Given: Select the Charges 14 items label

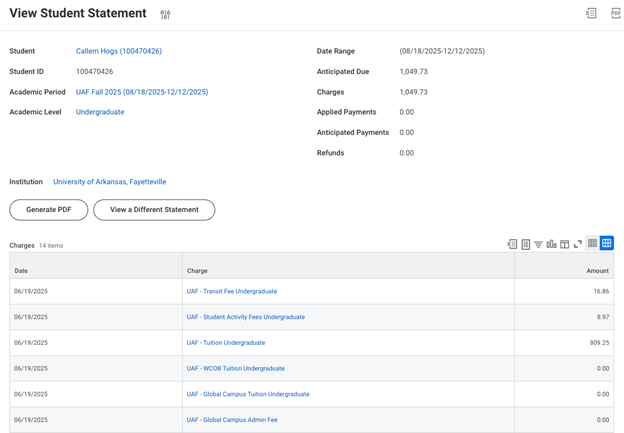Looking at the screenshot, I should click(36, 246).
